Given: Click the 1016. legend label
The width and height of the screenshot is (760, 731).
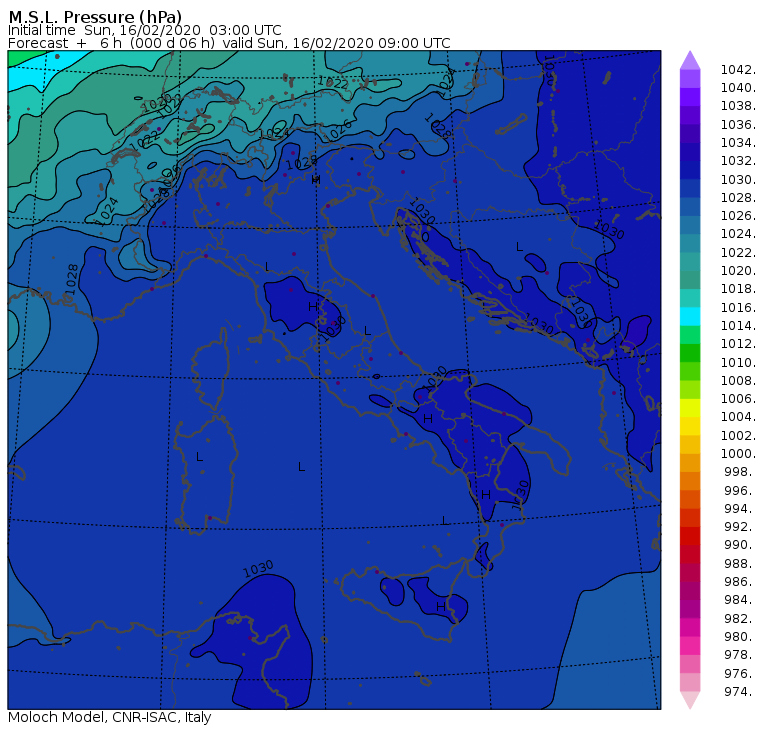Looking at the screenshot, I should (x=738, y=307).
